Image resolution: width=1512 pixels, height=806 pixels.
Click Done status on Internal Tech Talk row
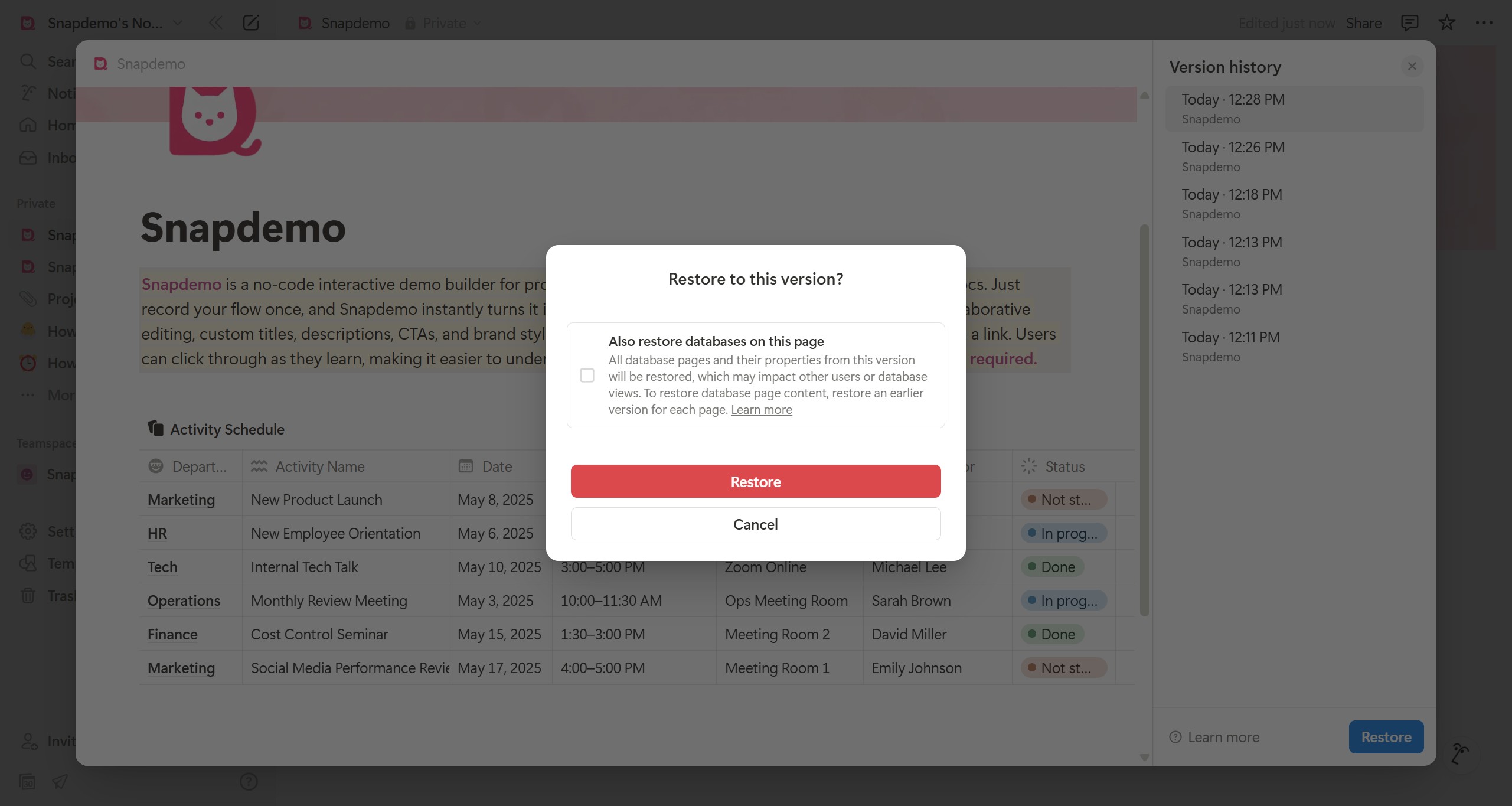pyautogui.click(x=1051, y=567)
